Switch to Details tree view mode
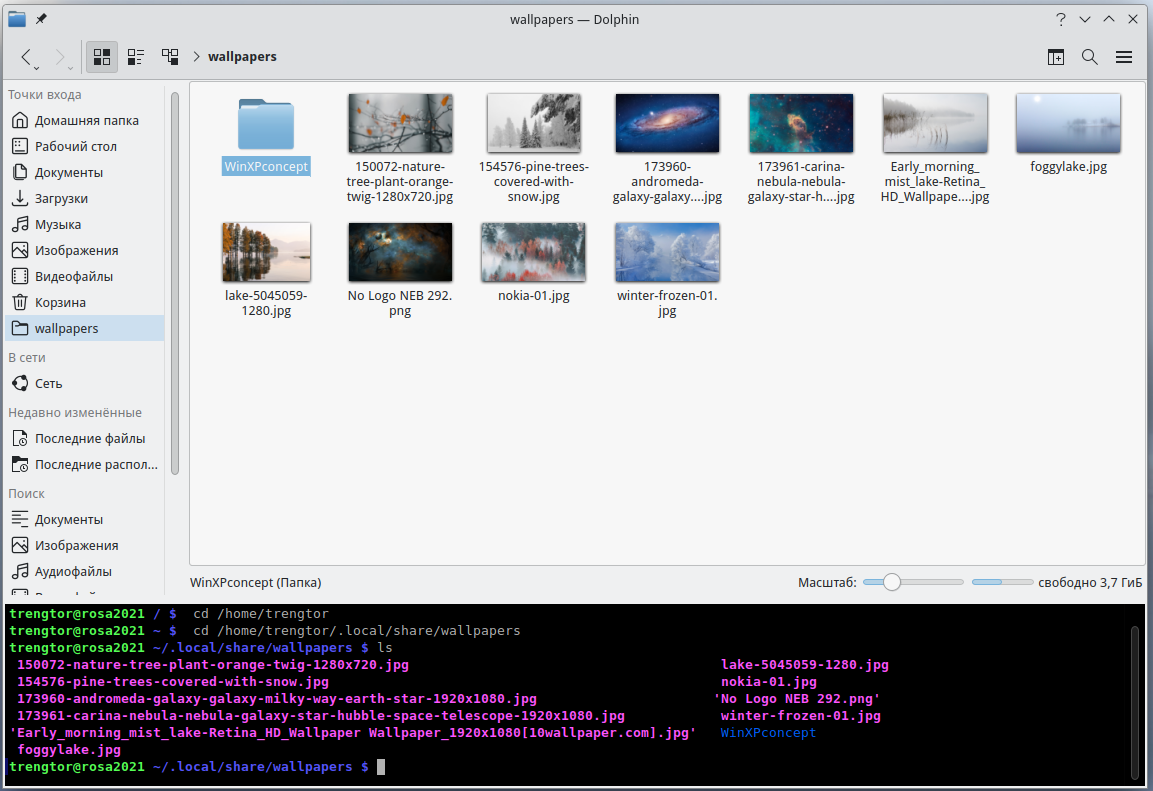 (x=170, y=57)
